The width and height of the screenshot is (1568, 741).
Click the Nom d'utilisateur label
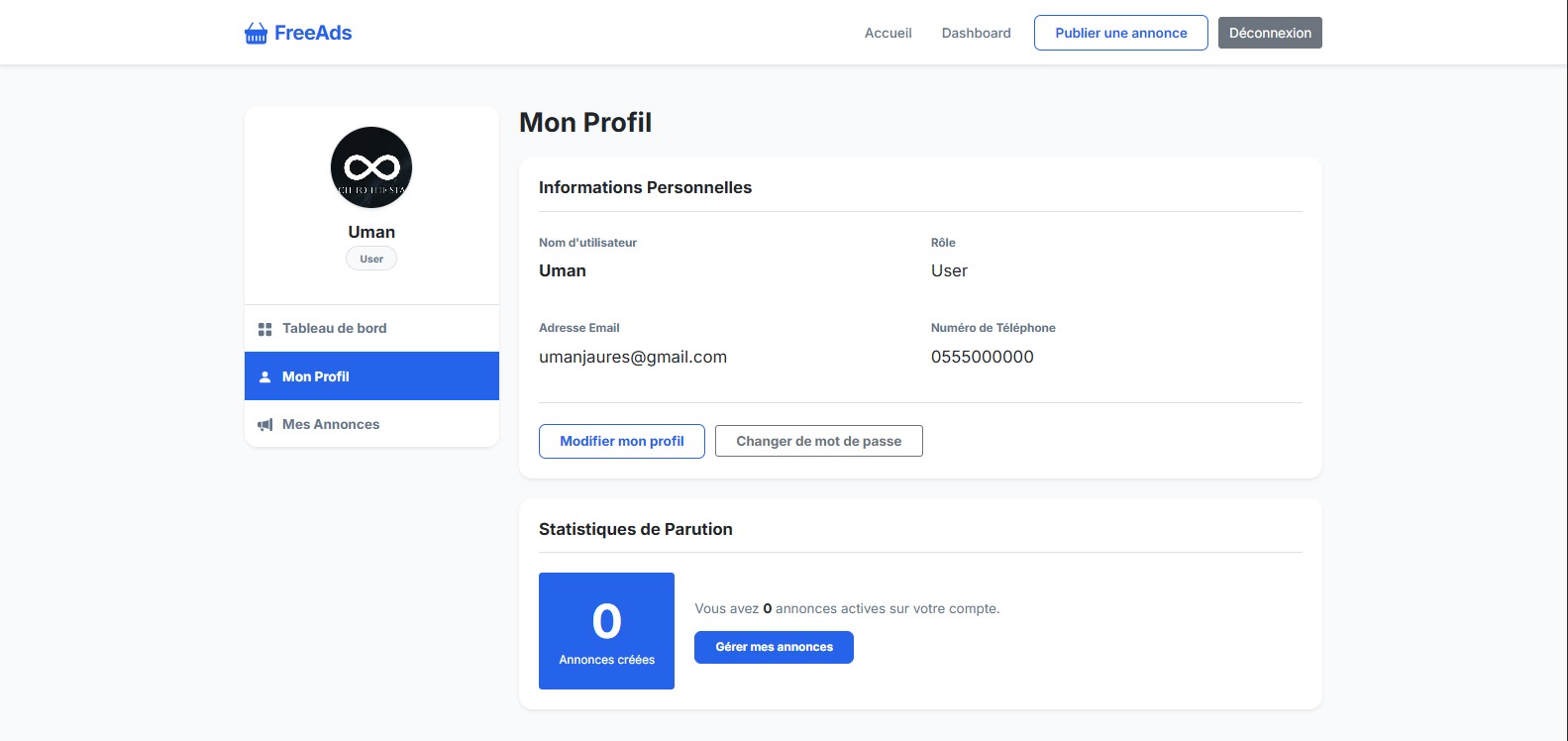[587, 243]
